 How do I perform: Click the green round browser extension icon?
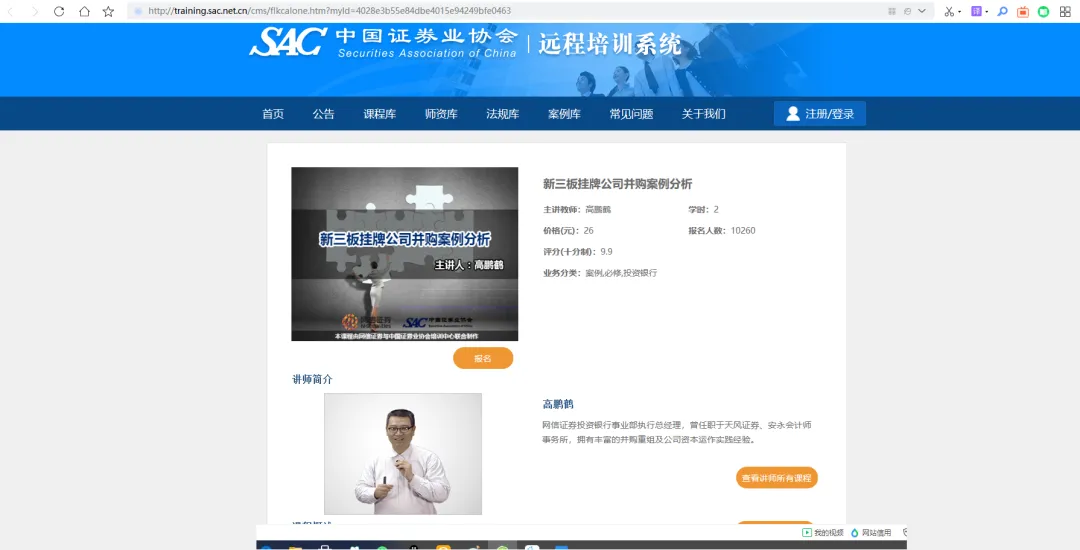(x=1043, y=11)
